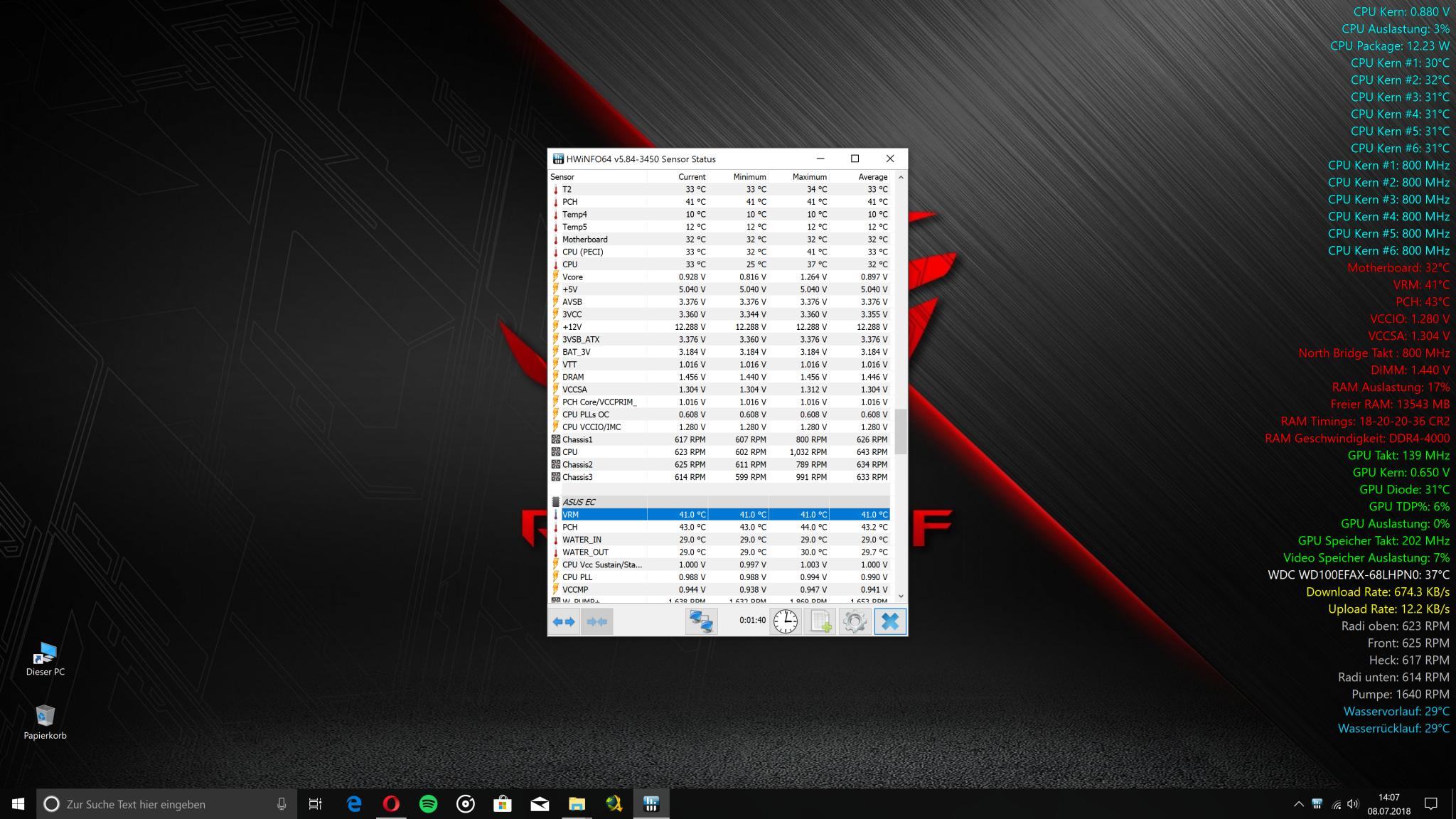Open Spotify from the taskbar

click(x=429, y=804)
